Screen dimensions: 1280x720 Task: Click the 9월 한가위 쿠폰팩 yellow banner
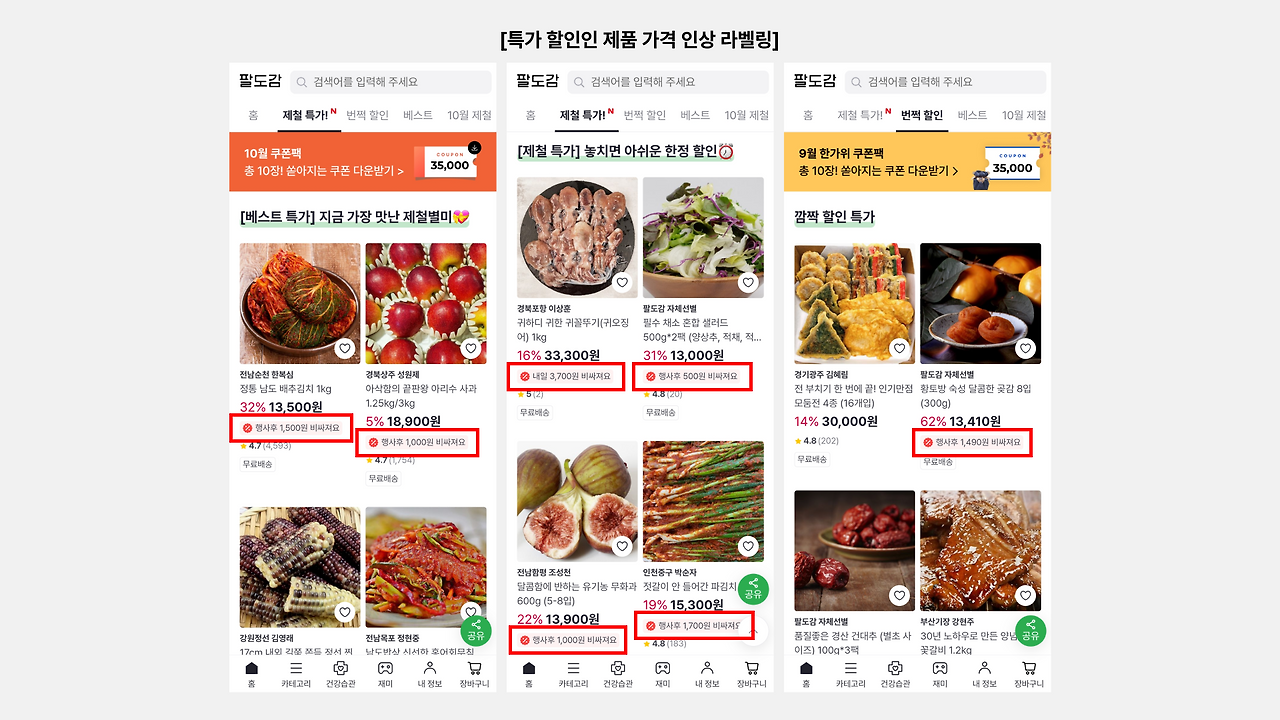tap(917, 162)
